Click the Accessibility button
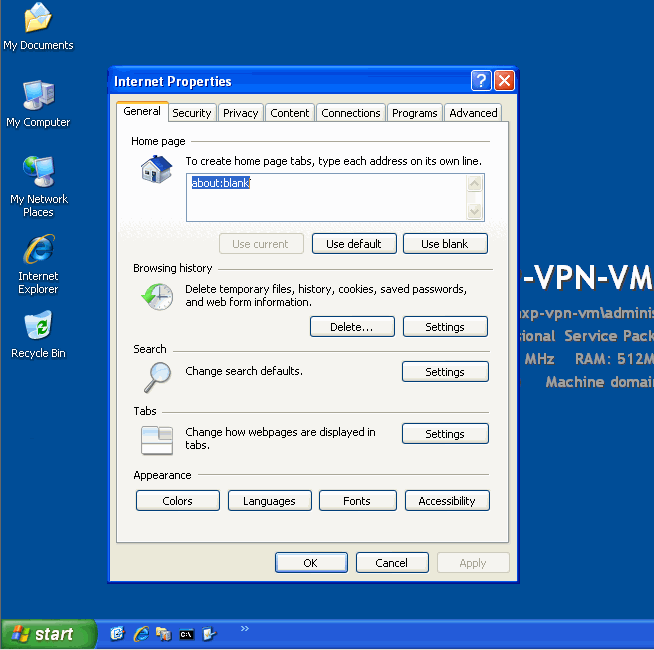The width and height of the screenshot is (654, 650). 447,501
